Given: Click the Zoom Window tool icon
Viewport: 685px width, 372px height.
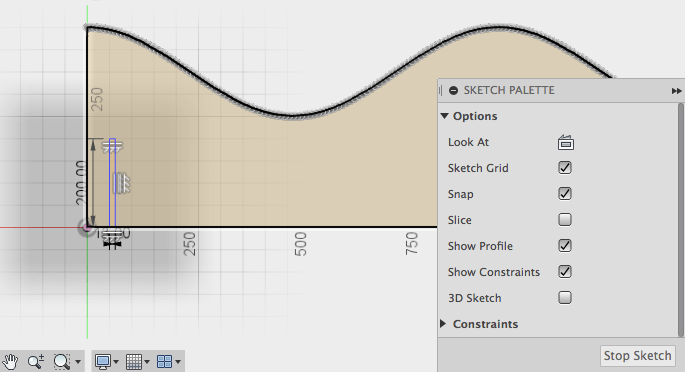Looking at the screenshot, I should point(62,362).
